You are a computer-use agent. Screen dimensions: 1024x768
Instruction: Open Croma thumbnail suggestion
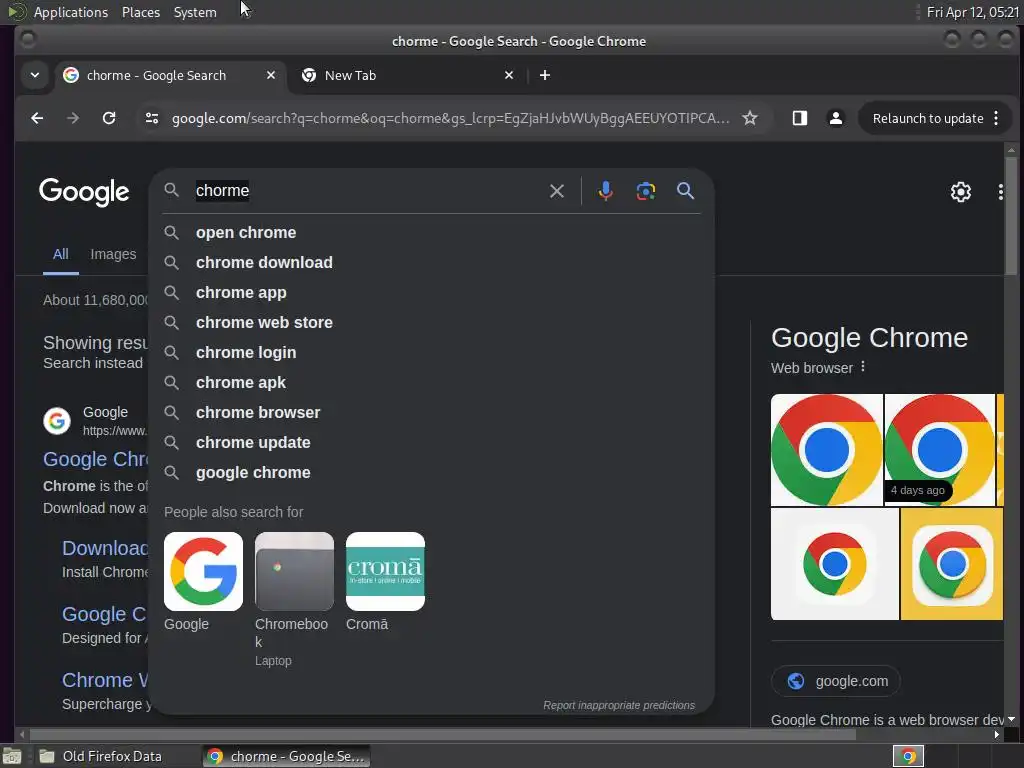(385, 571)
